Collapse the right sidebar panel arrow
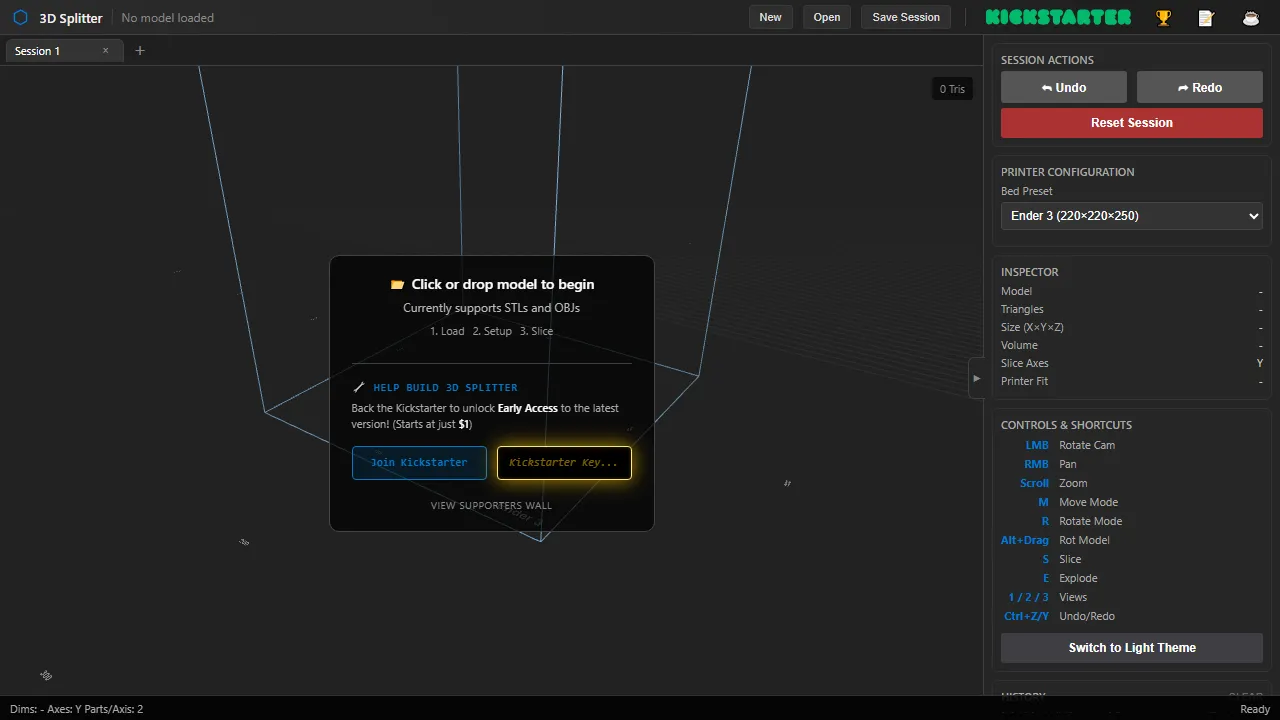This screenshot has height=720, width=1280. pyautogui.click(x=977, y=378)
